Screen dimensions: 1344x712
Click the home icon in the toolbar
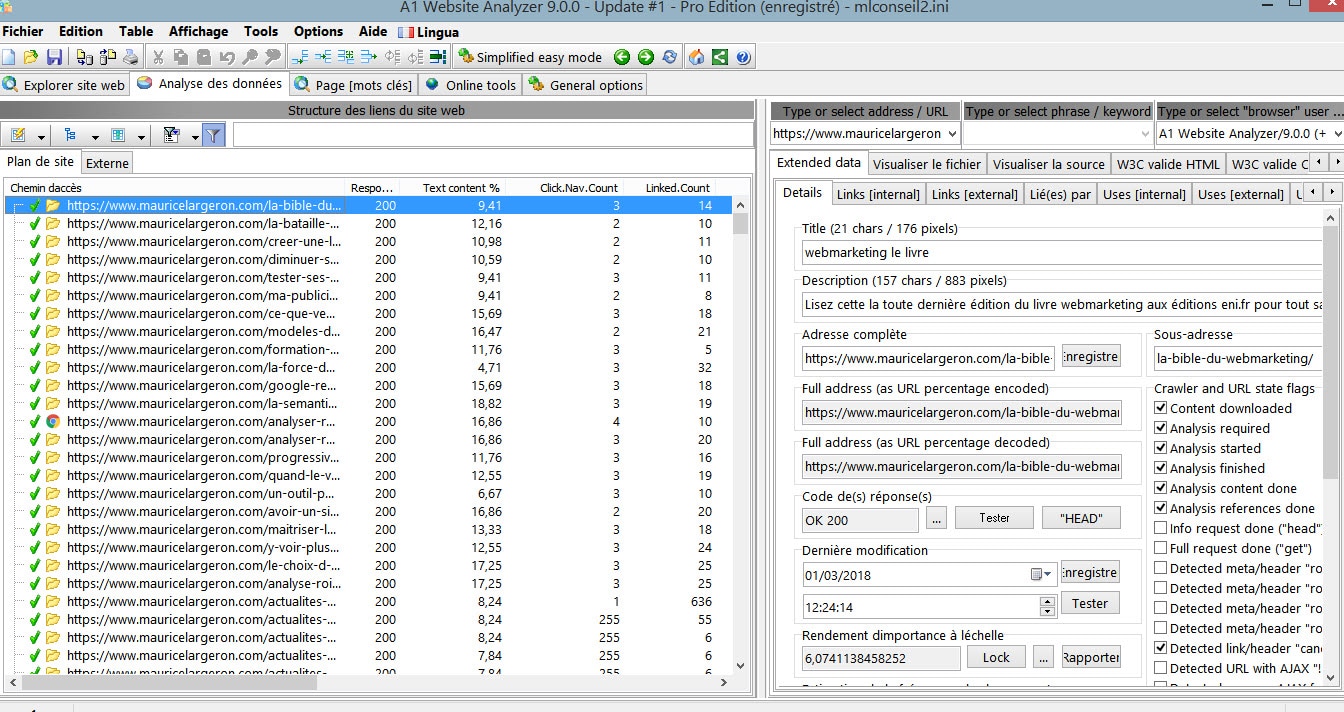[696, 57]
